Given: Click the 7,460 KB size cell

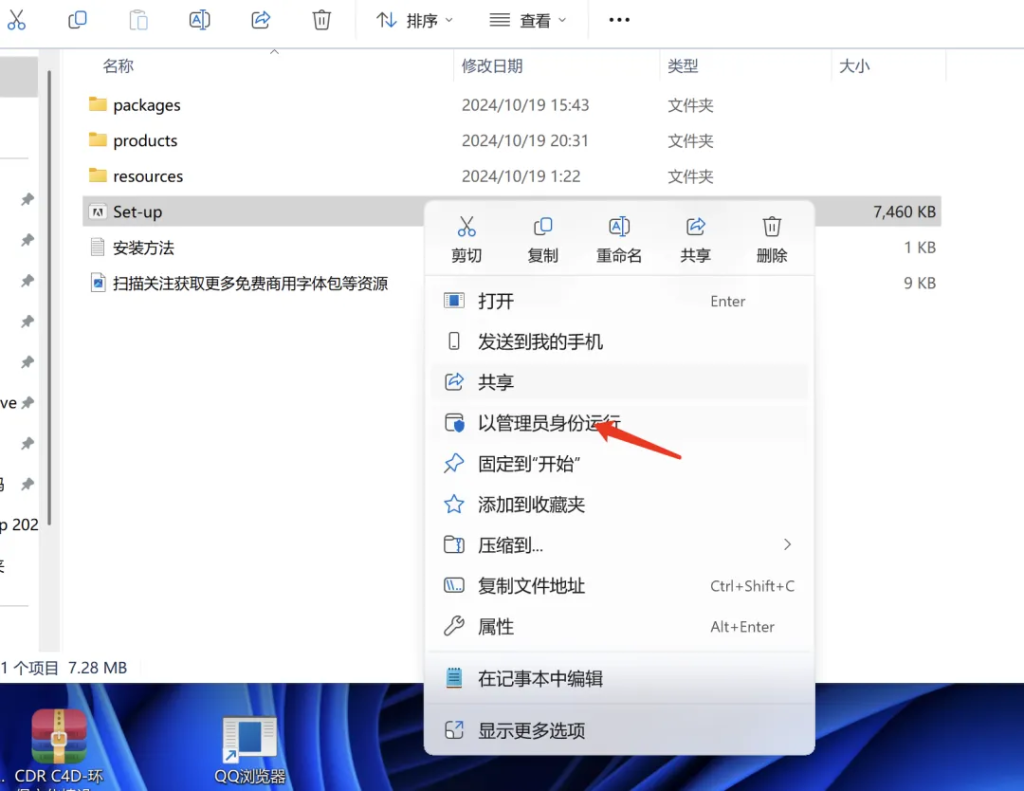Looking at the screenshot, I should coord(904,212).
